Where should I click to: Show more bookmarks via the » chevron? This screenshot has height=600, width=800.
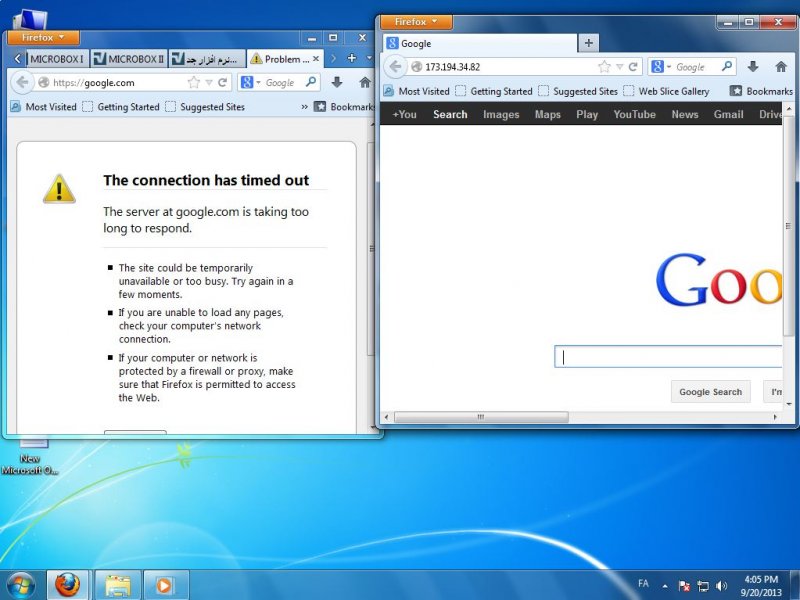point(305,107)
